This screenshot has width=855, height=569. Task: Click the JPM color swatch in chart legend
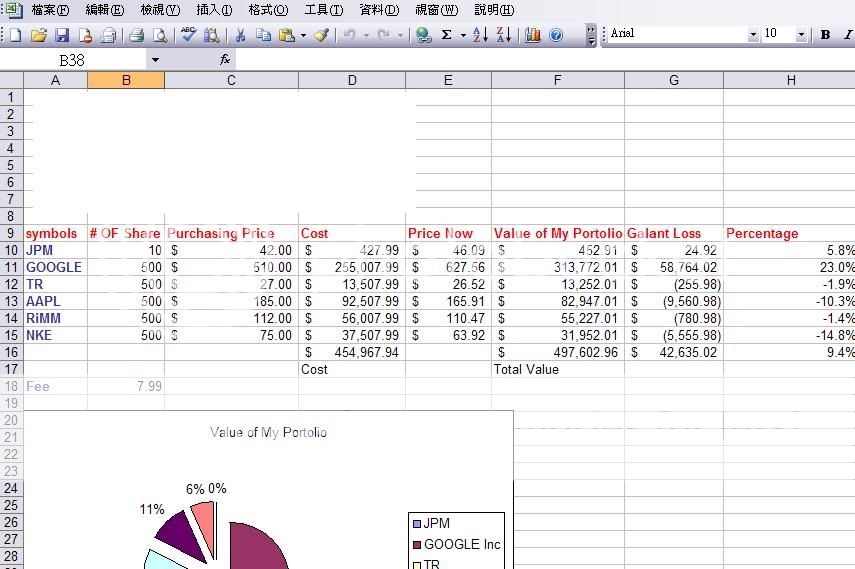417,524
